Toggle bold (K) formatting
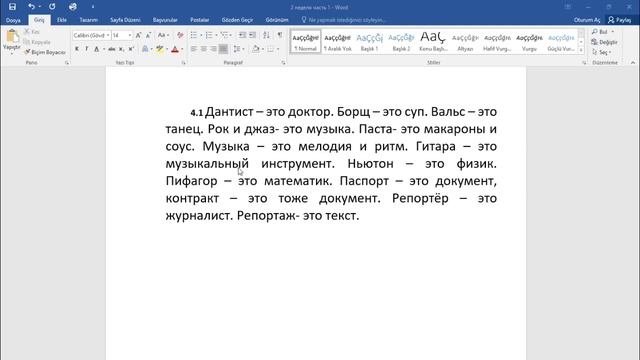The width and height of the screenshot is (640, 360). (x=77, y=49)
